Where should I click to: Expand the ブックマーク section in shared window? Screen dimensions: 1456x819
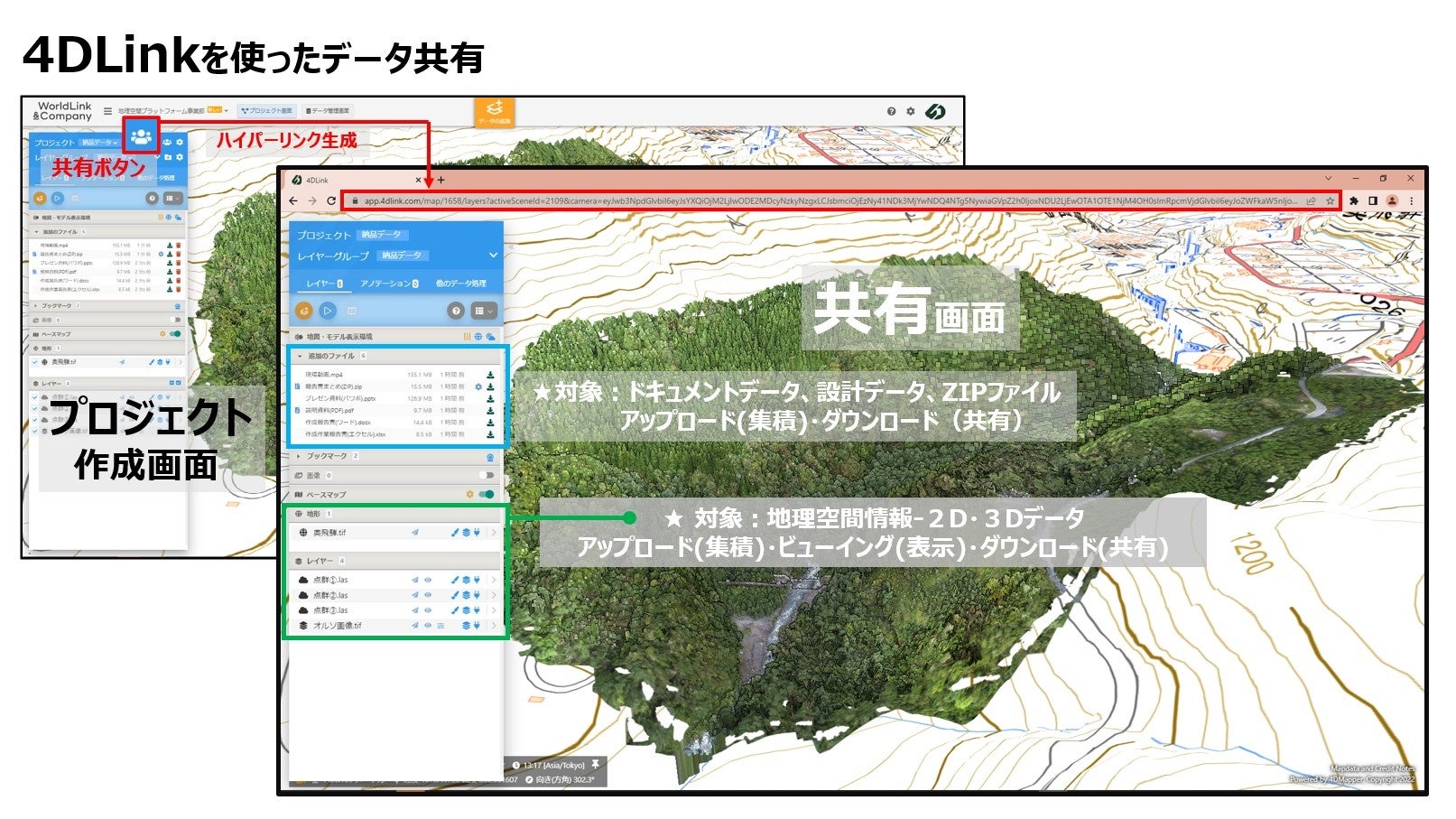click(x=300, y=457)
